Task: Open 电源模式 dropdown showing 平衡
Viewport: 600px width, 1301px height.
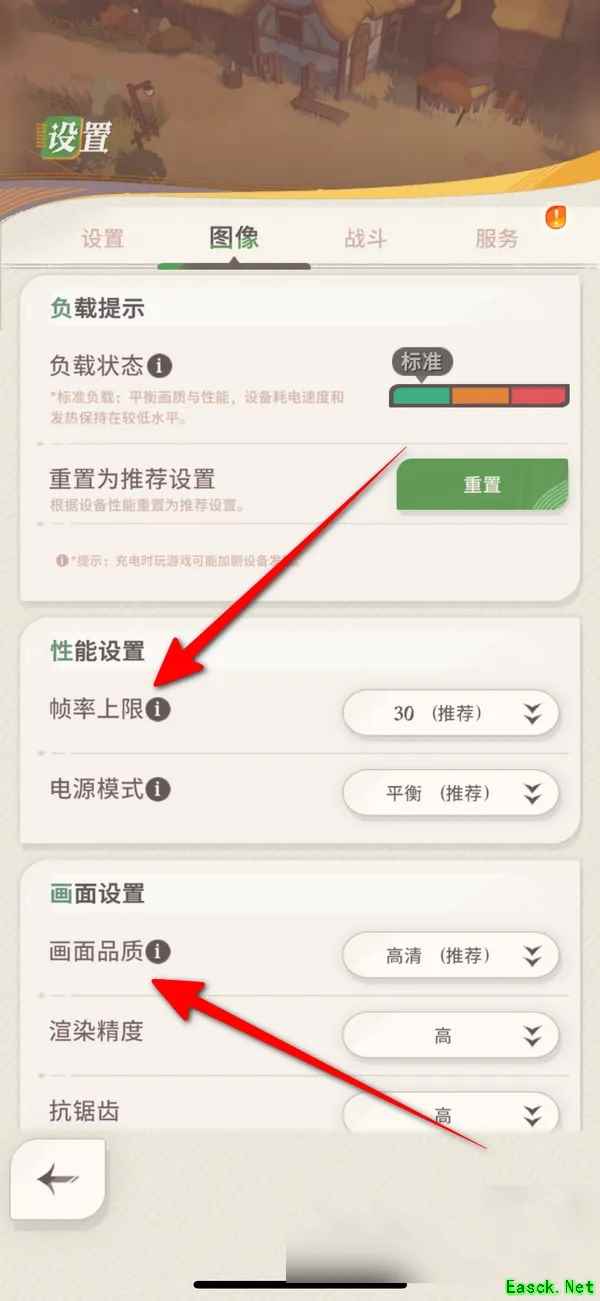Action: click(450, 793)
